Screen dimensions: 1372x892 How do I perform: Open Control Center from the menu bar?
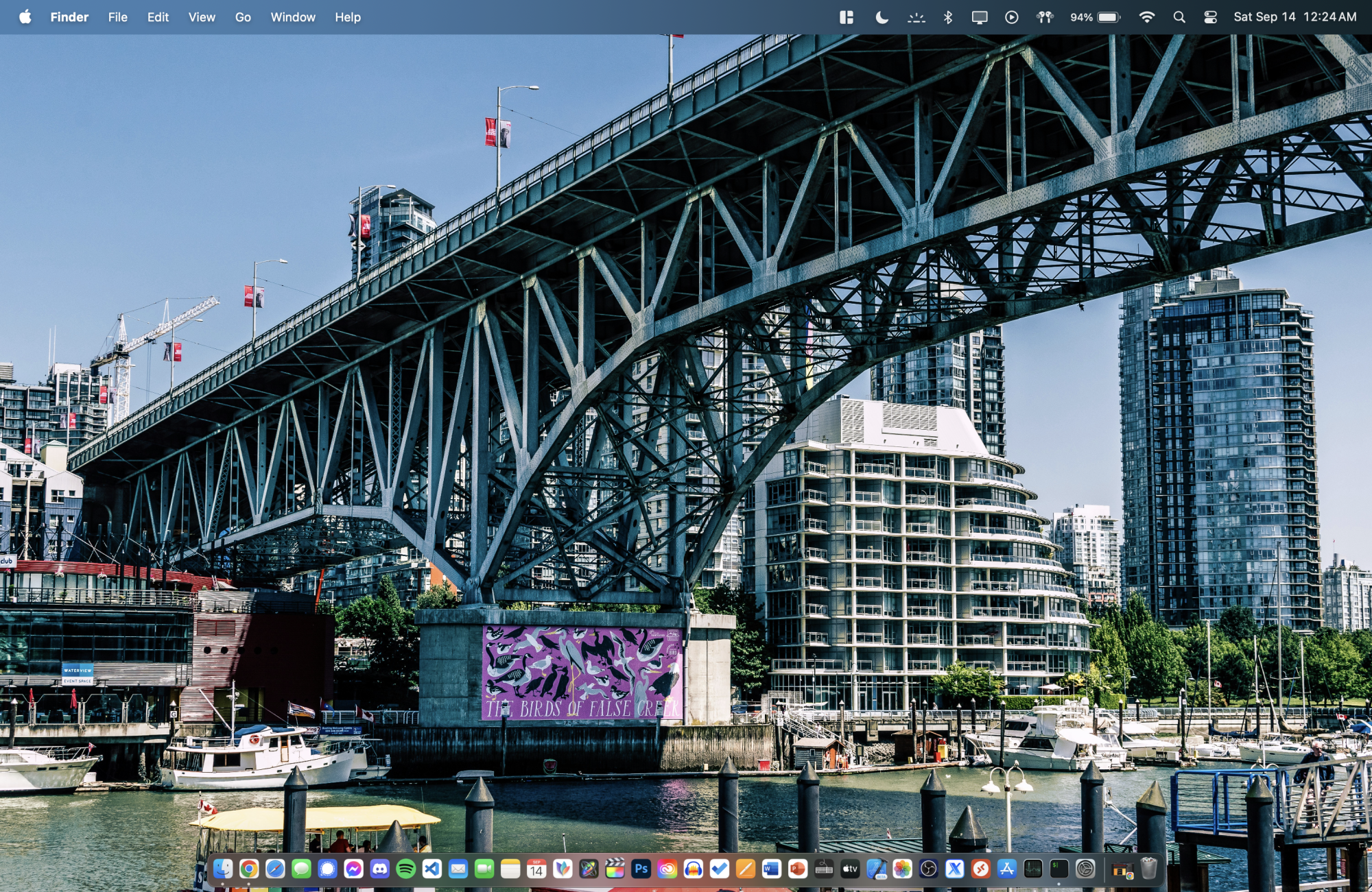click(1210, 17)
